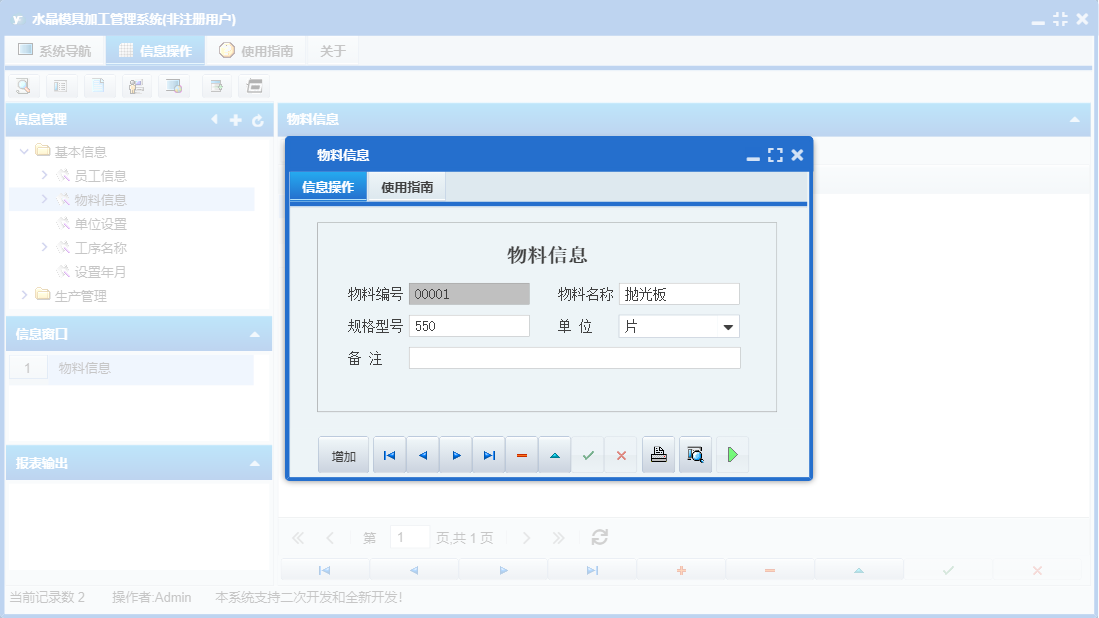Select the print preview icon in the dialog

click(695, 454)
